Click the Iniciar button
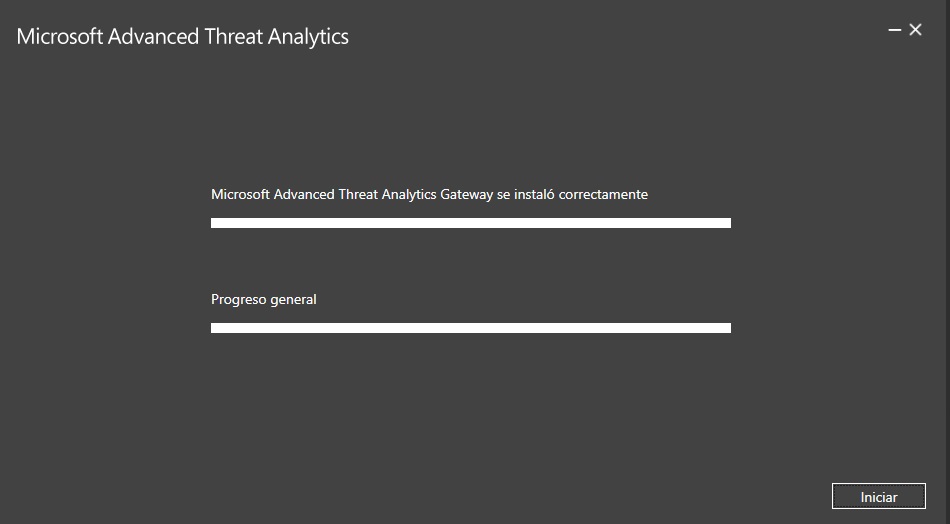 [878, 497]
